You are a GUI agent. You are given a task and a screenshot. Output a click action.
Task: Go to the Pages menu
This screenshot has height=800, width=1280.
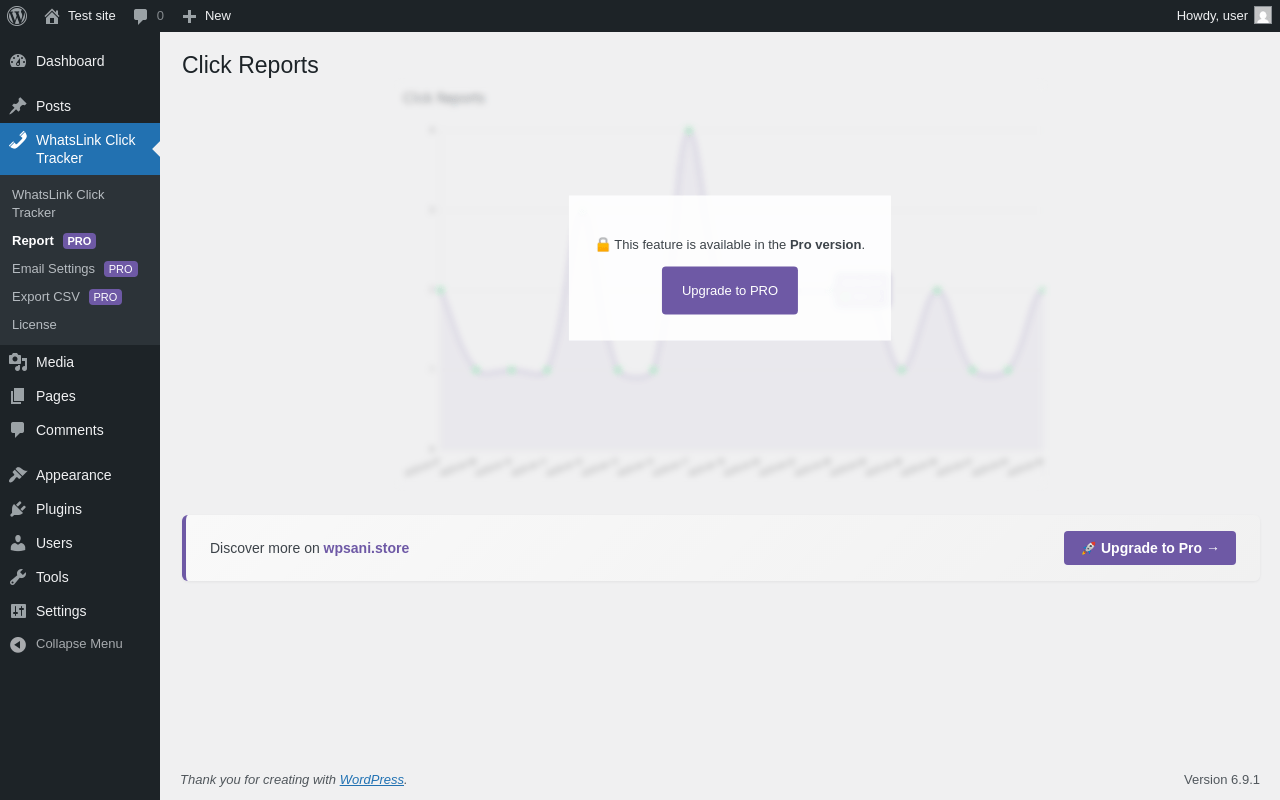80,396
